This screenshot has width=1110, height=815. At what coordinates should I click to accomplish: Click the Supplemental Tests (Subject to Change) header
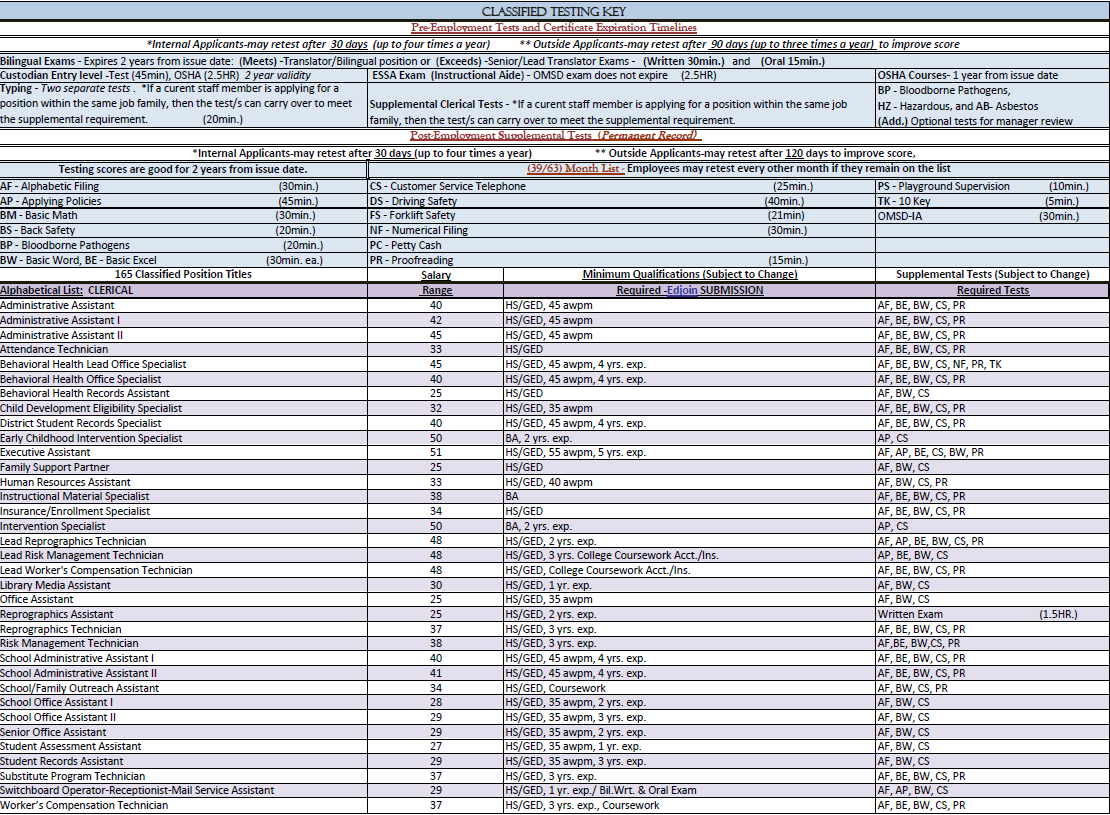[992, 274]
